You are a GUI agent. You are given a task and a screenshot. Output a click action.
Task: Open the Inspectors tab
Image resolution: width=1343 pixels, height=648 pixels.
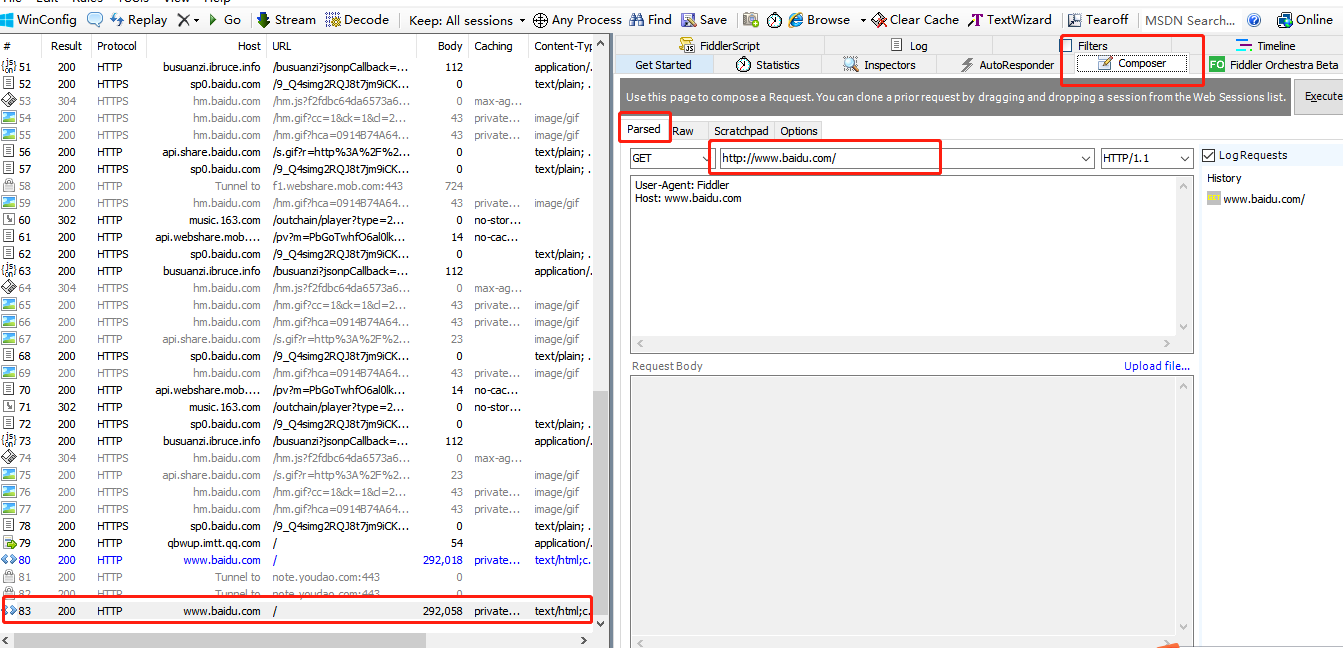click(x=879, y=65)
